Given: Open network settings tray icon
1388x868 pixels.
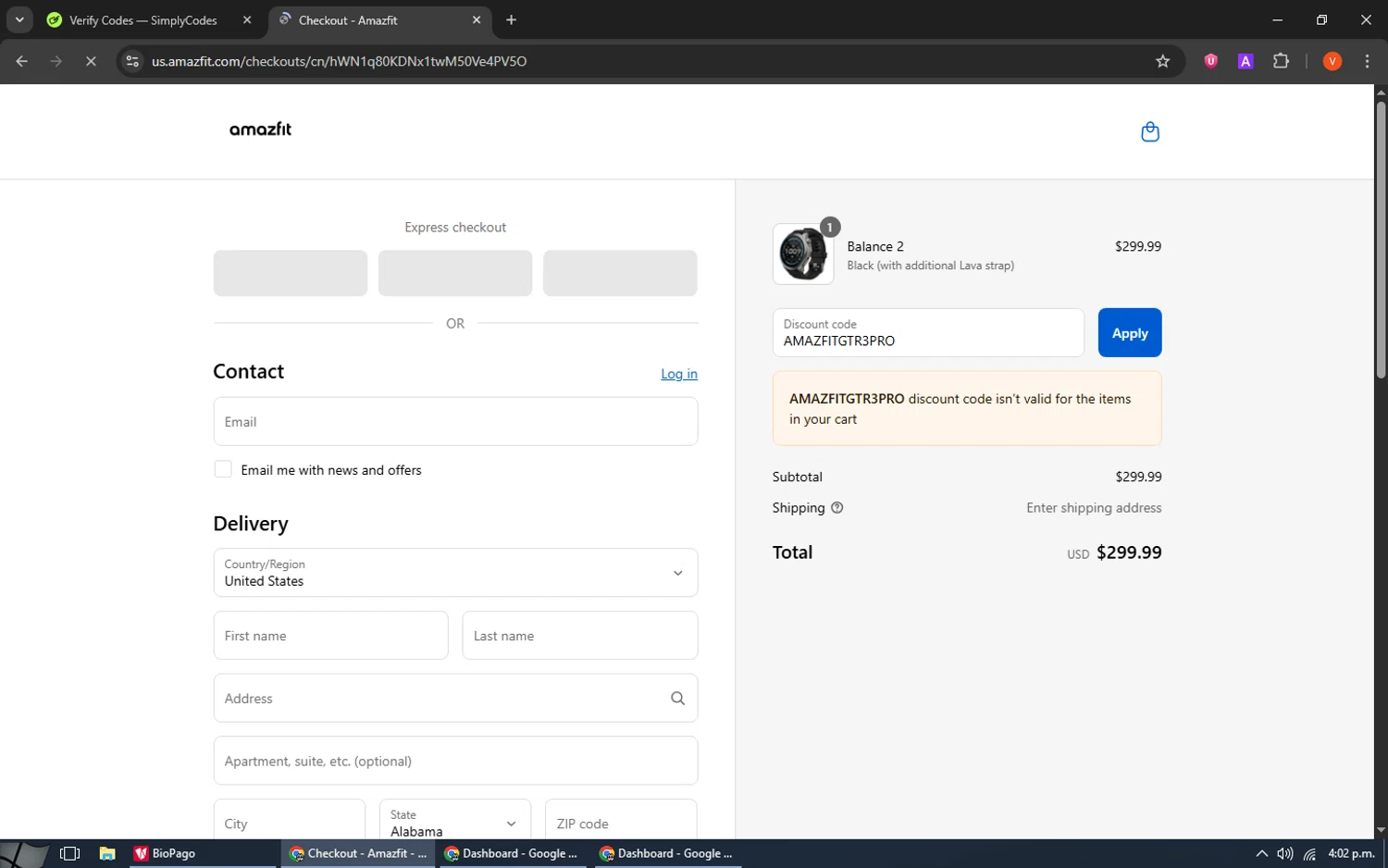Looking at the screenshot, I should (1309, 853).
